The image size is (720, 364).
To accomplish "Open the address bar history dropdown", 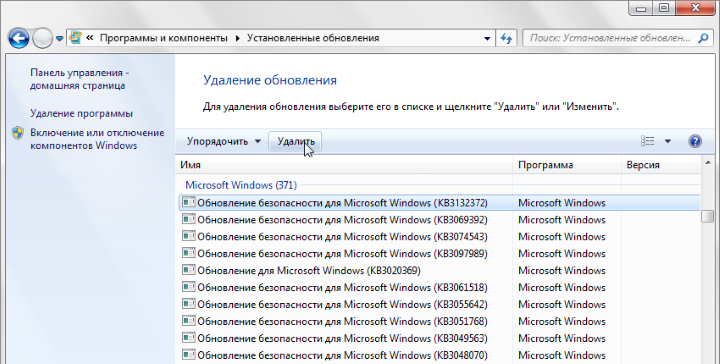I will (x=487, y=39).
